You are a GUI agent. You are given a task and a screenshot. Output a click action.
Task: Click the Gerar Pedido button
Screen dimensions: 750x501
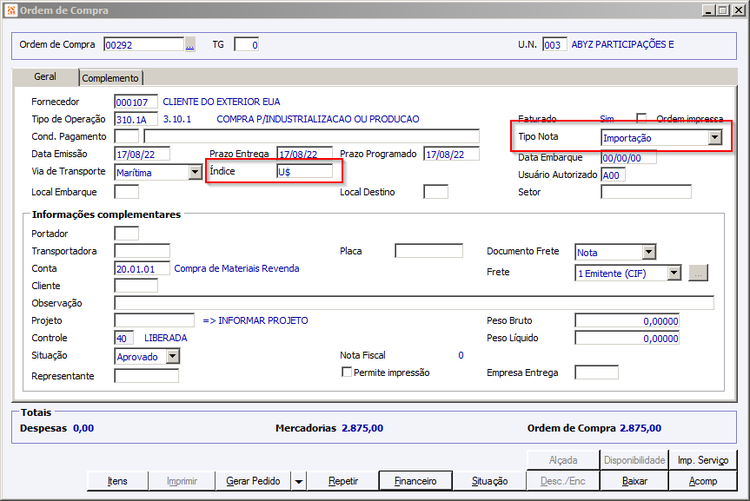click(x=253, y=481)
